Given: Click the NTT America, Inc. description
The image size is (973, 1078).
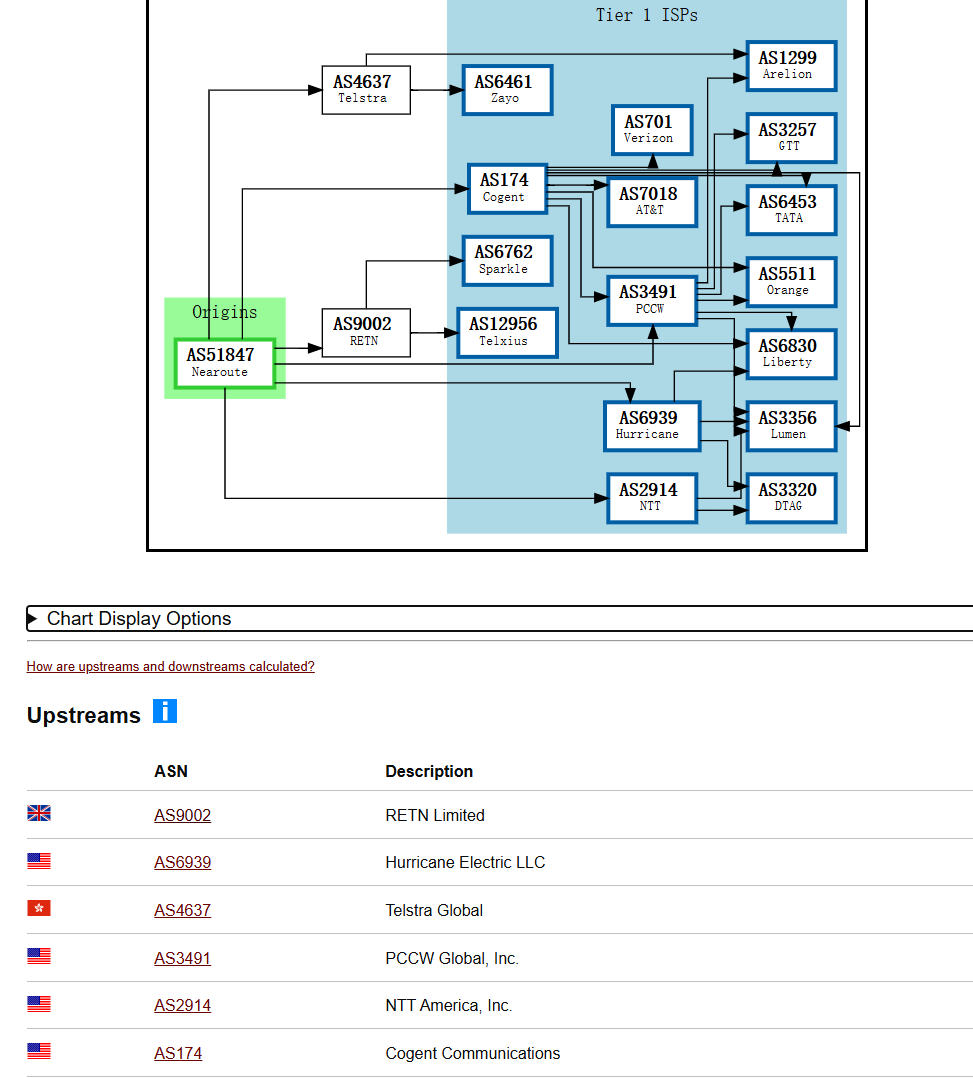Looking at the screenshot, I should tap(449, 1006).
